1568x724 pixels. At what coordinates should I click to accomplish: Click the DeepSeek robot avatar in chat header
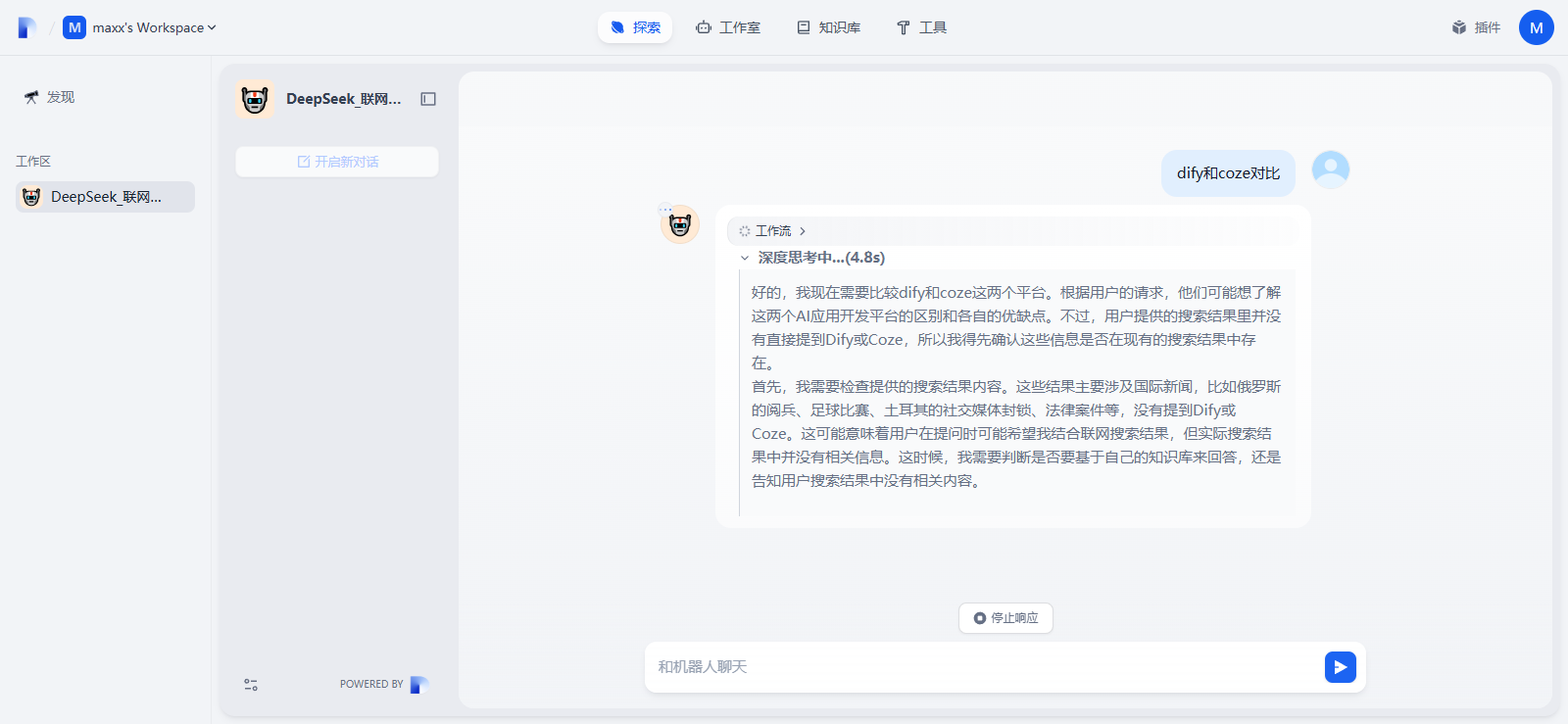pyautogui.click(x=255, y=99)
